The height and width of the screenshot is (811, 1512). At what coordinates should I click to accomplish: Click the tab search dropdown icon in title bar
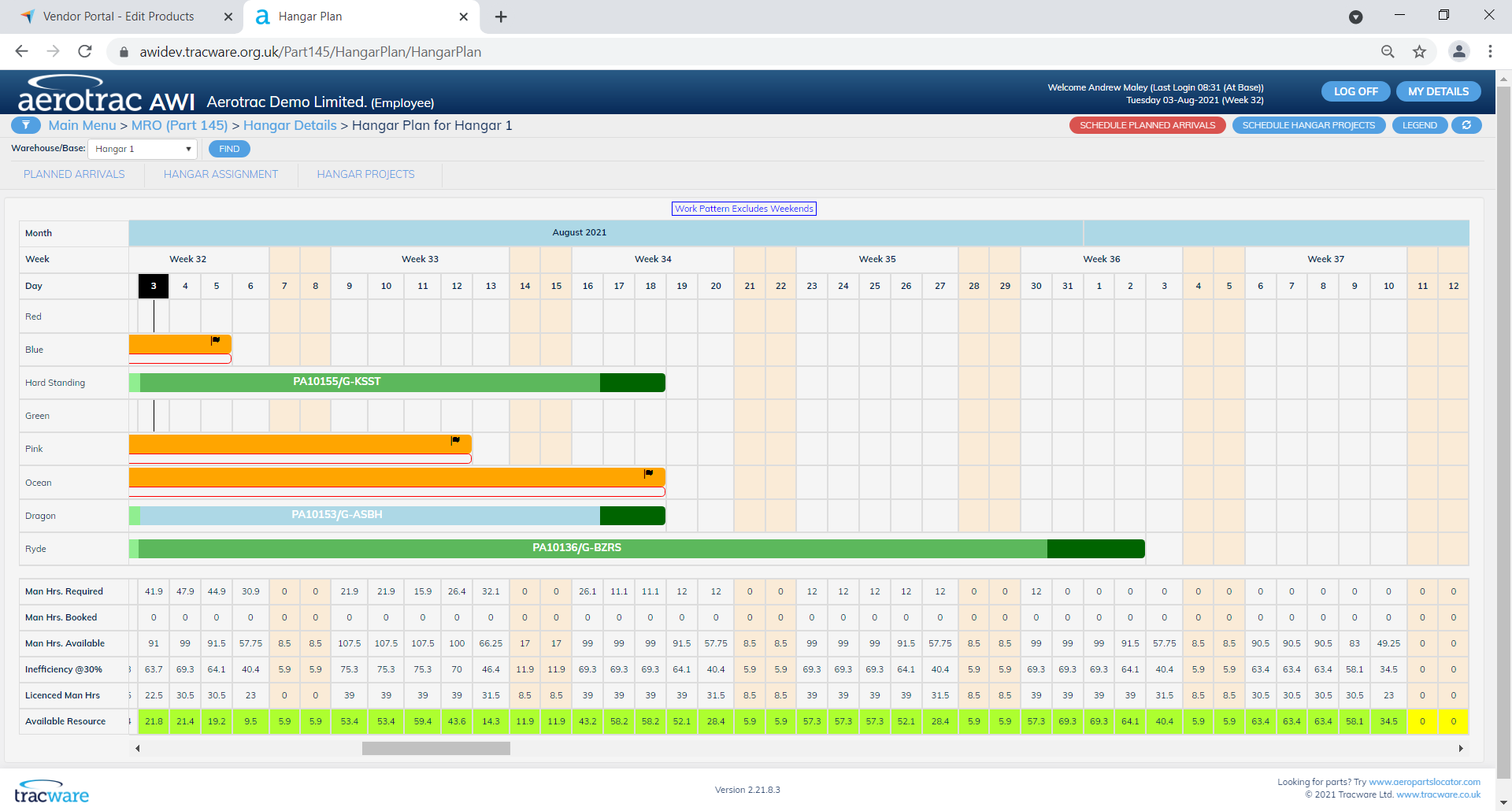1355,17
